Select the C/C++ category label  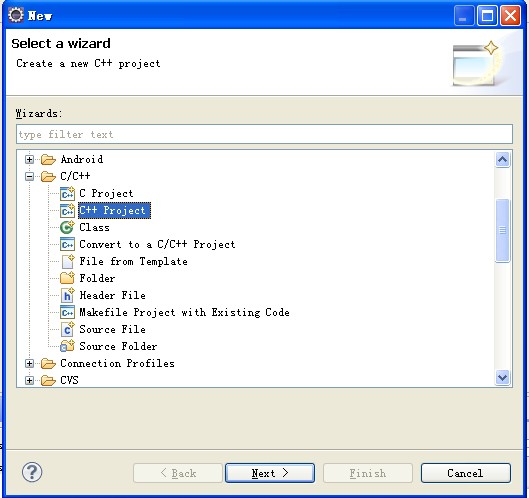click(x=75, y=176)
